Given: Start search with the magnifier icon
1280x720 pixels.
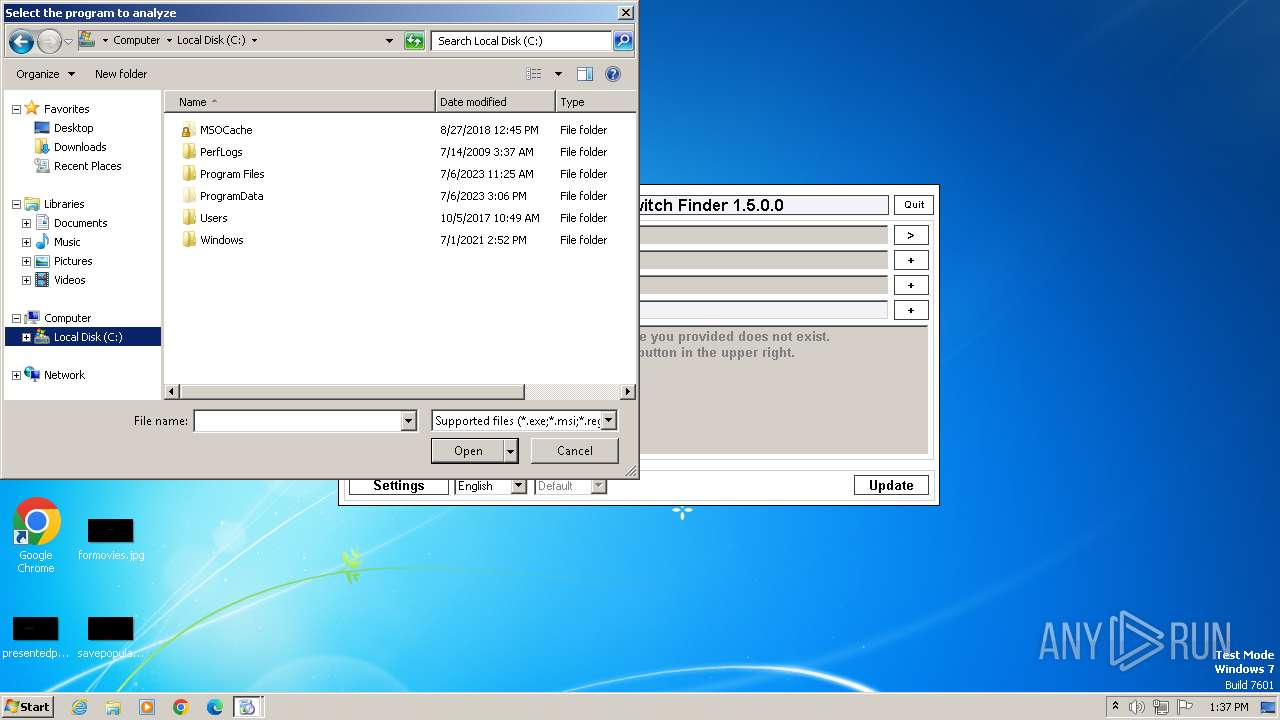Looking at the screenshot, I should tap(623, 41).
